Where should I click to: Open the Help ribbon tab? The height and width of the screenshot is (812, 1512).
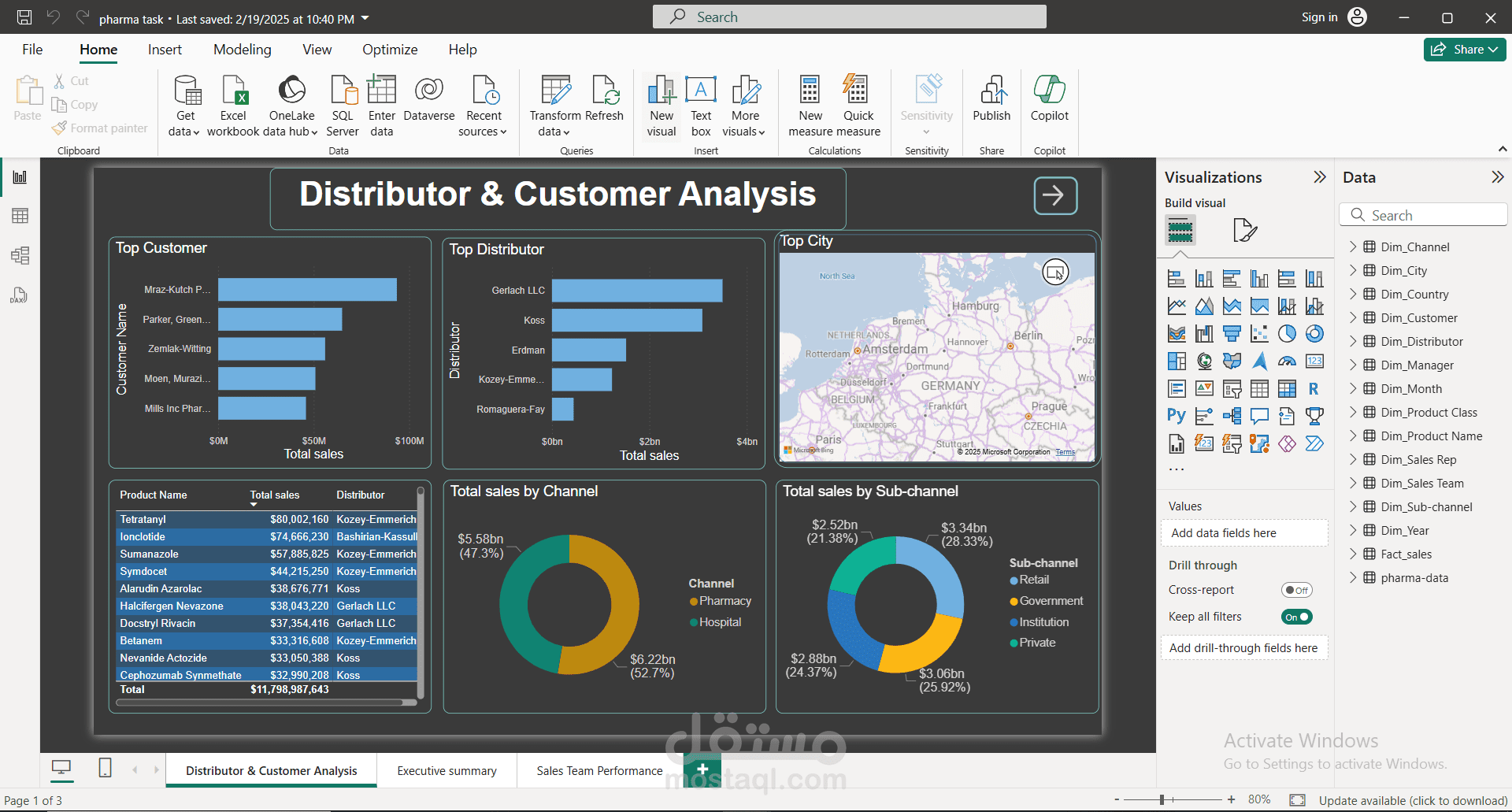(463, 50)
